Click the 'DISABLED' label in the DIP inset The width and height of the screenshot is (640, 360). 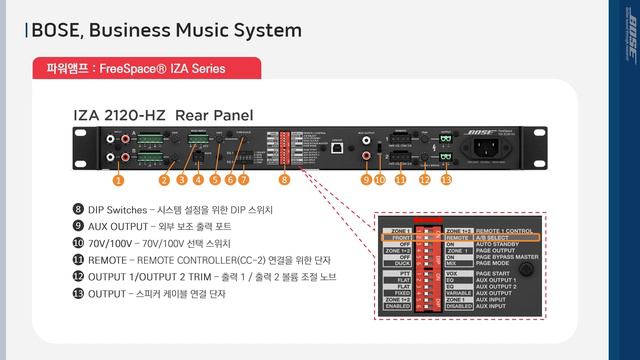click(x=459, y=306)
